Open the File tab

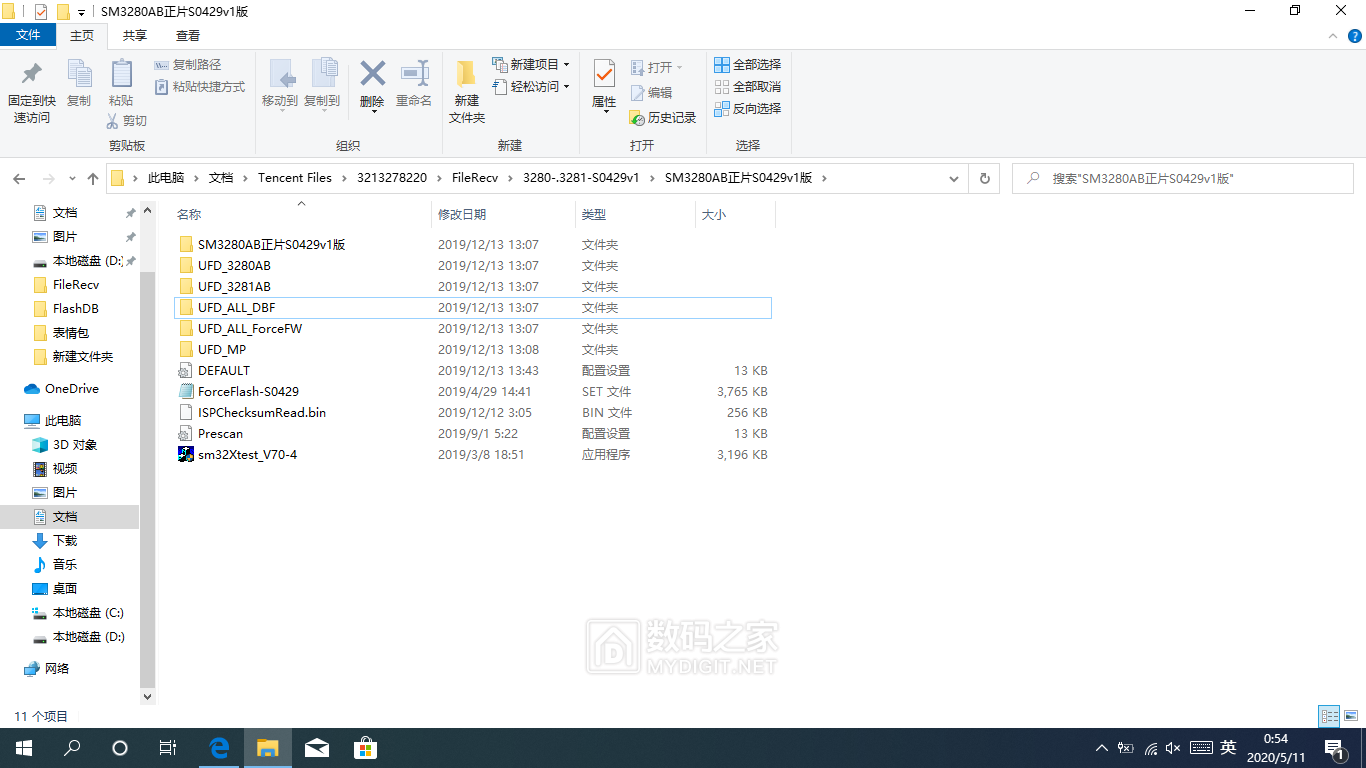click(28, 35)
